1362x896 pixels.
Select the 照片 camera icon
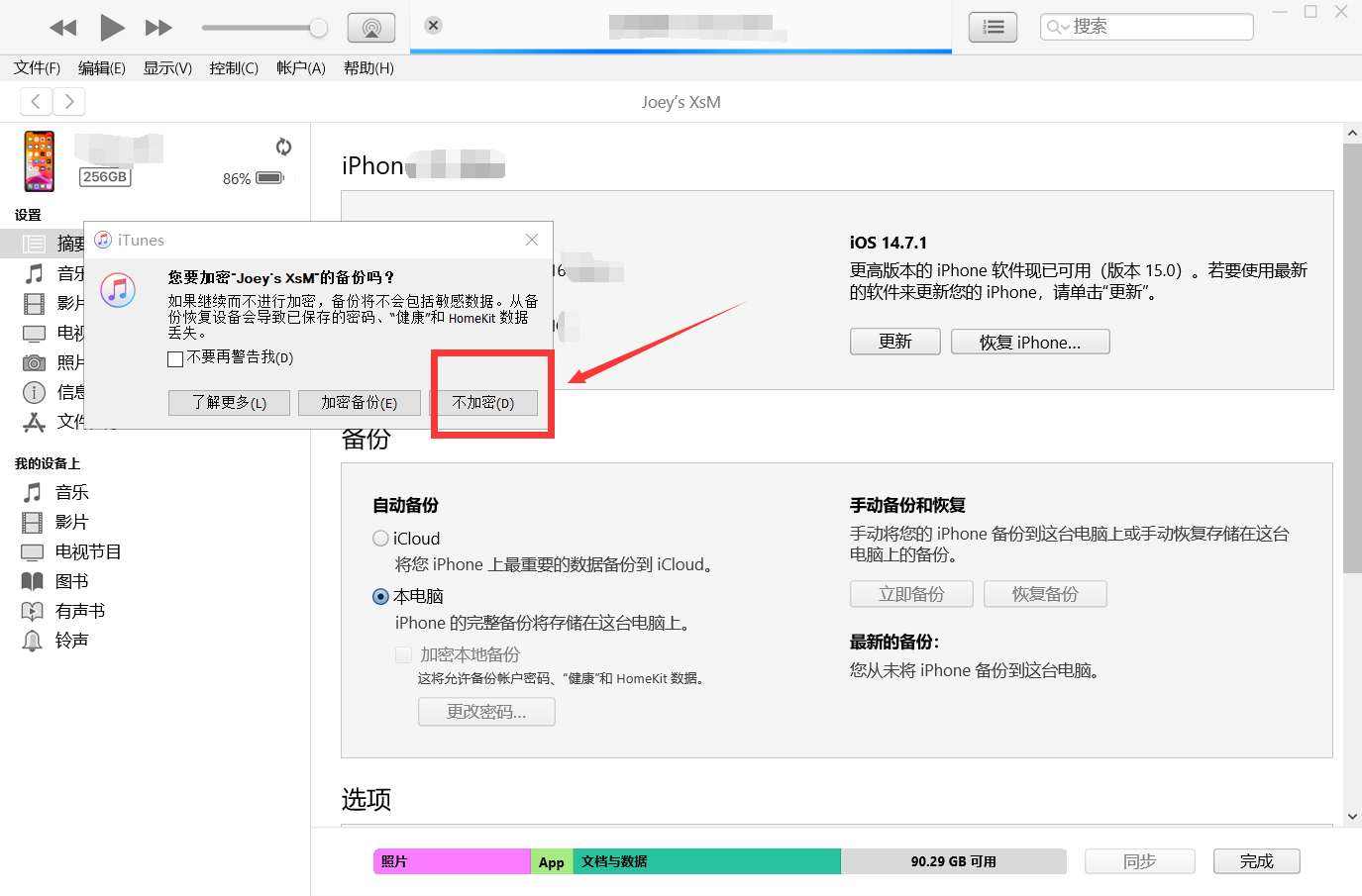click(35, 362)
